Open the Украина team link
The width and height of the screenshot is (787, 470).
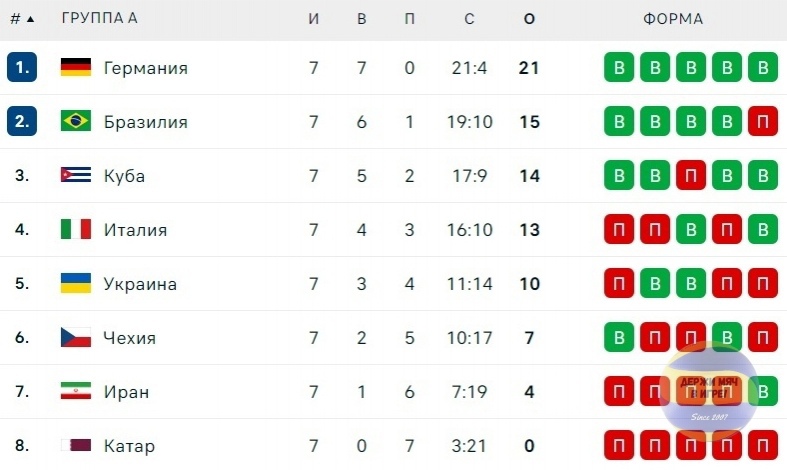[x=140, y=284]
